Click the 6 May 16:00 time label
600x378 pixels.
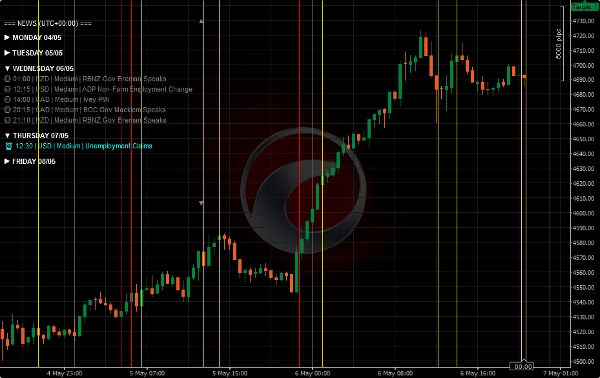pos(478,373)
